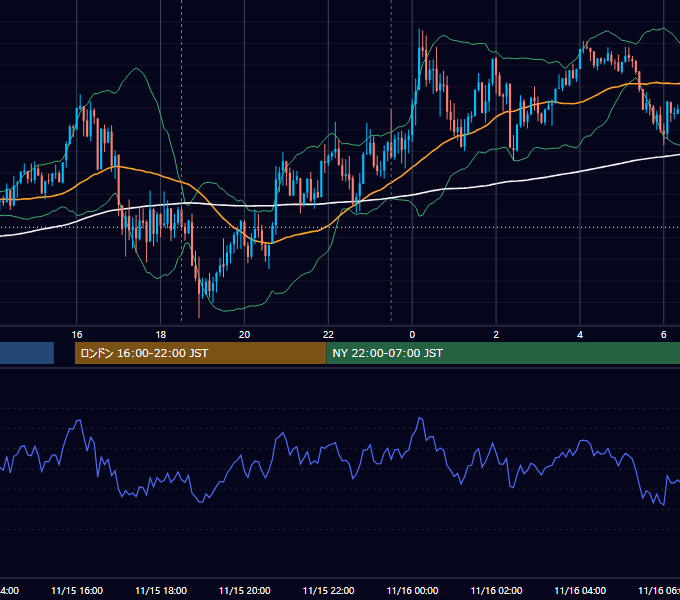The width and height of the screenshot is (680, 600).
Task: Click the 11/15 18:00 date label
Action: point(161,590)
